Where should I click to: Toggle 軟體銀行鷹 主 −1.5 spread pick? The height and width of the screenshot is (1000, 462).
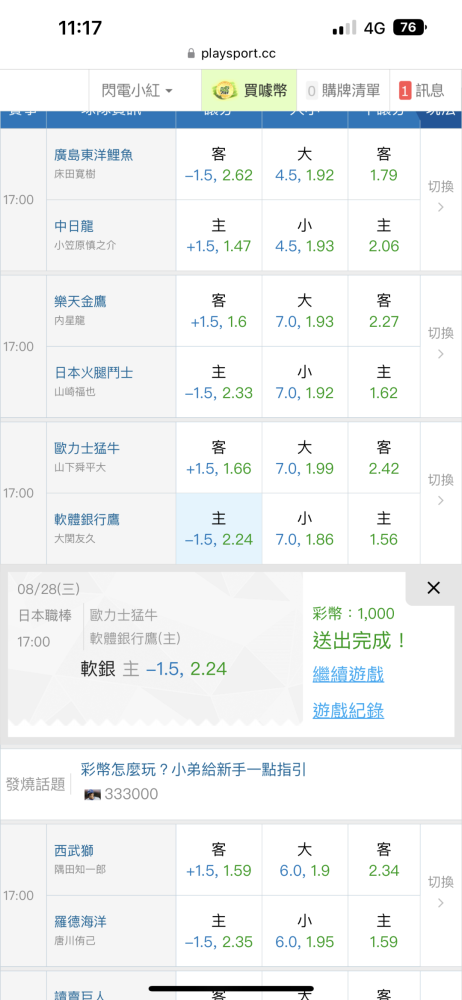point(219,528)
